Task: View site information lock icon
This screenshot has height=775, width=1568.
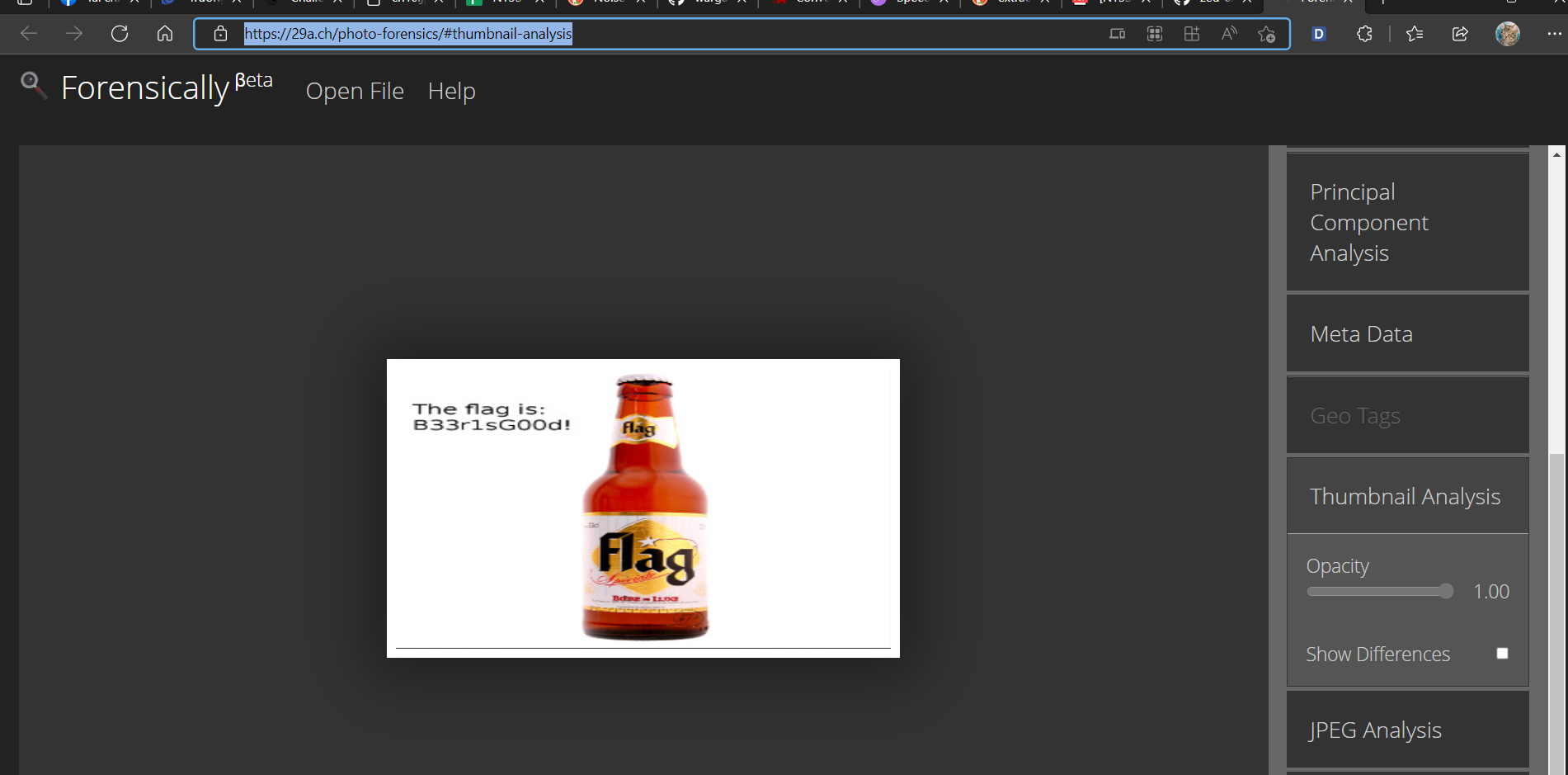Action: [x=220, y=34]
